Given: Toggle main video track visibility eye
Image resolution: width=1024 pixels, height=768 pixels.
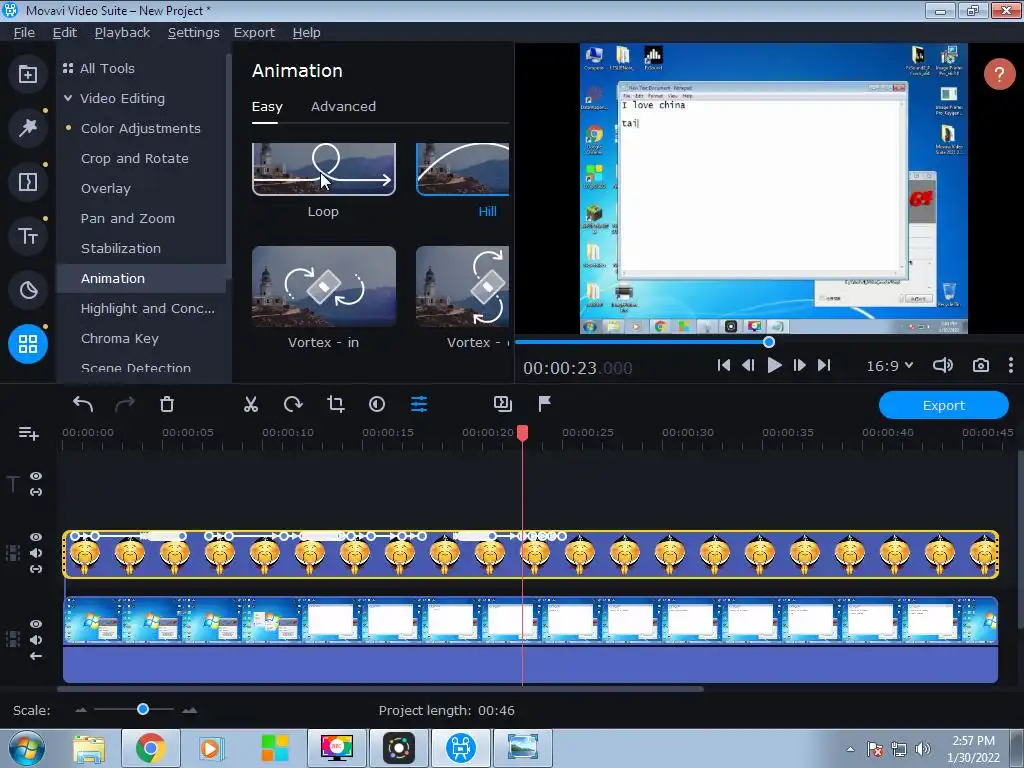Looking at the screenshot, I should coord(36,624).
